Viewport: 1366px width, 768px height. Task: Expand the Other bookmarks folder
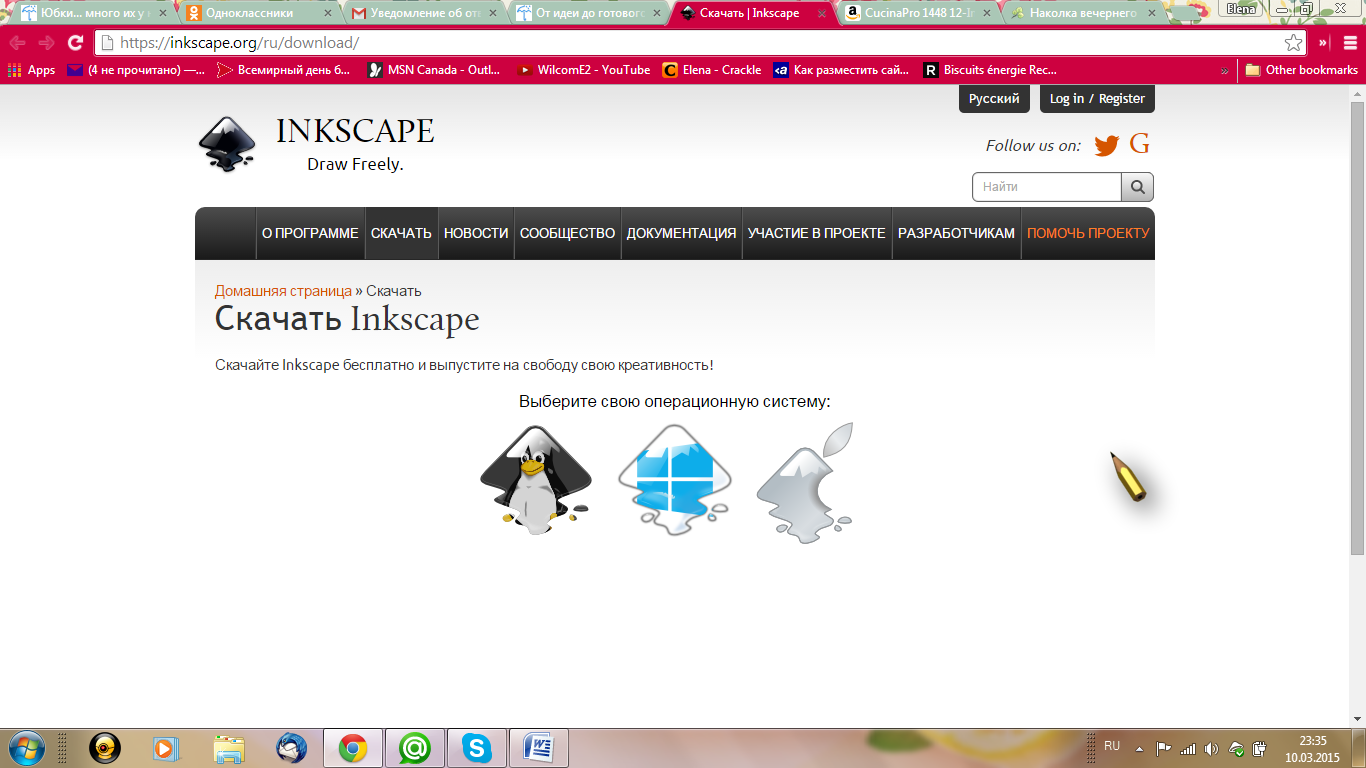1301,70
